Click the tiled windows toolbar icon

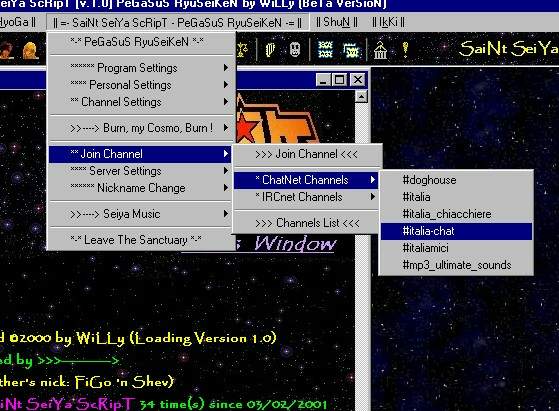point(325,50)
